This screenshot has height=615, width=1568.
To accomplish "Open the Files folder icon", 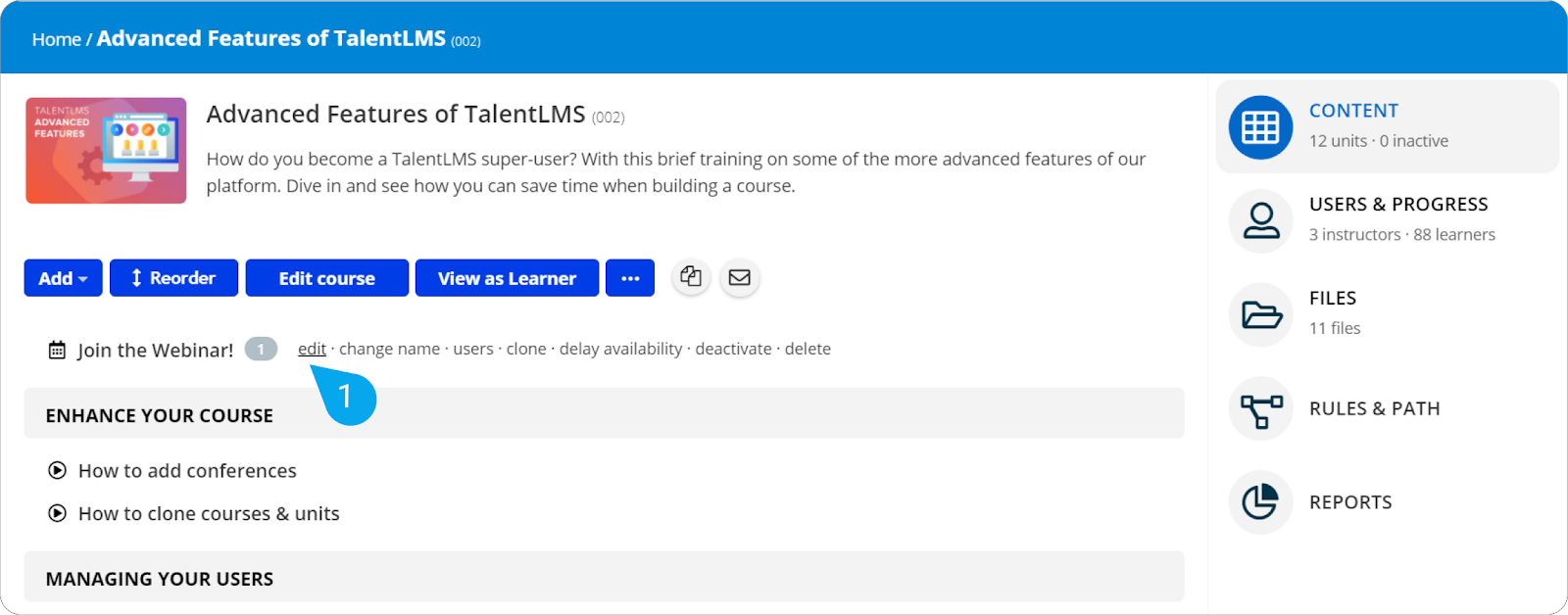I will point(1260,314).
